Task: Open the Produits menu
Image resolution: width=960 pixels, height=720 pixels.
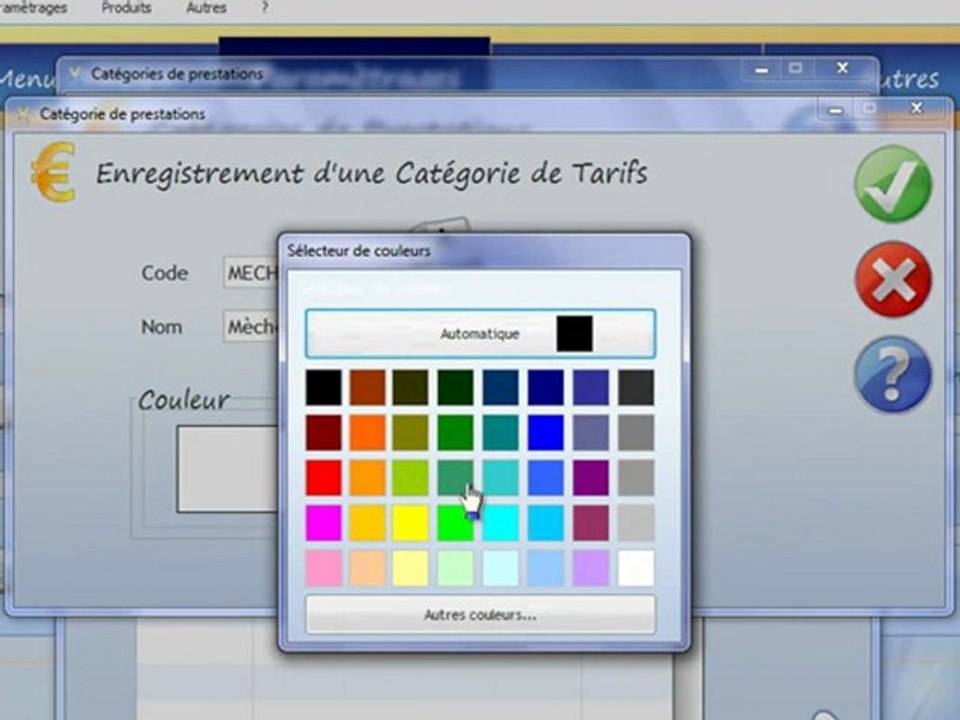Action: click(126, 8)
